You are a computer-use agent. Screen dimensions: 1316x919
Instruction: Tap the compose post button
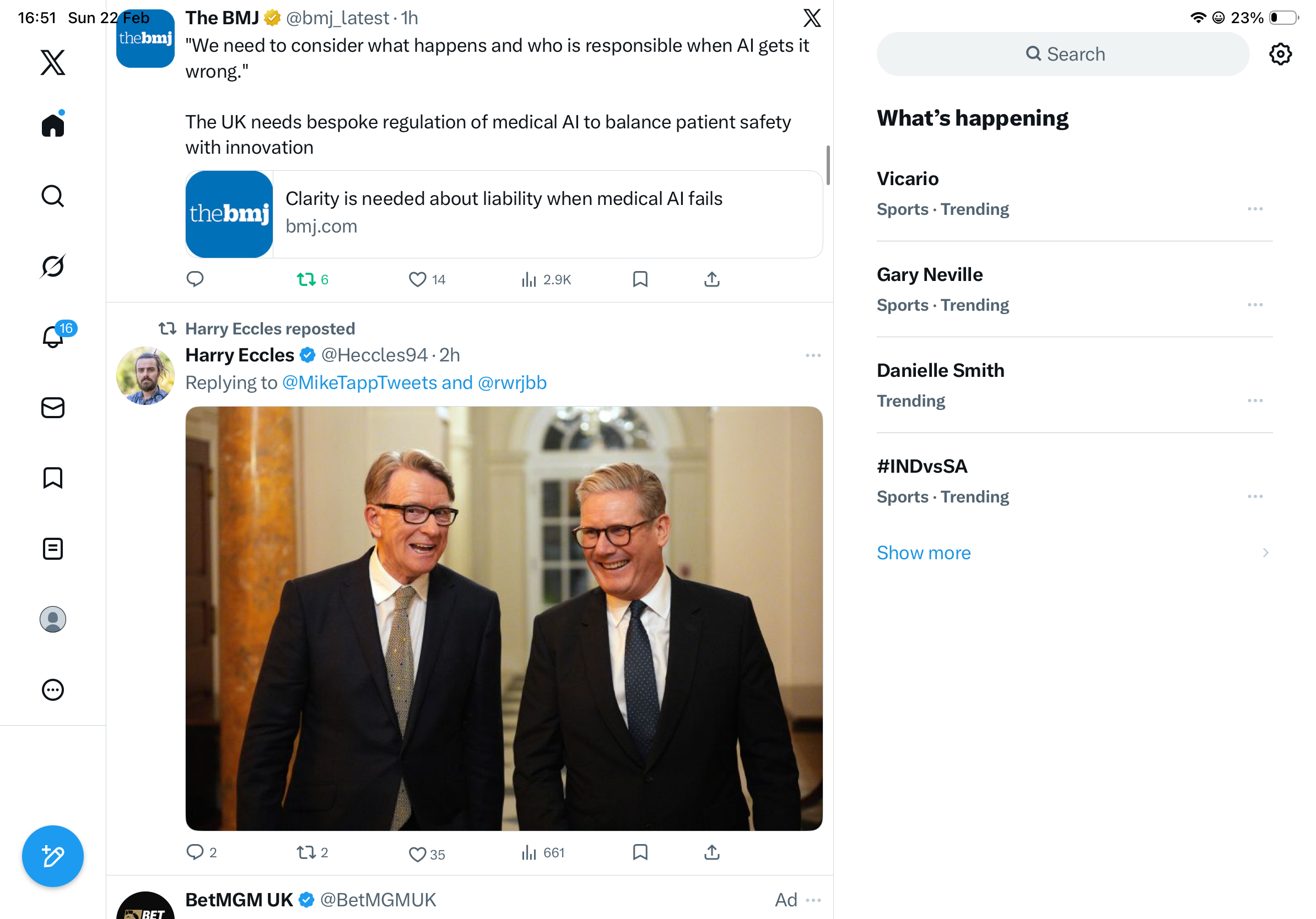pos(53,856)
